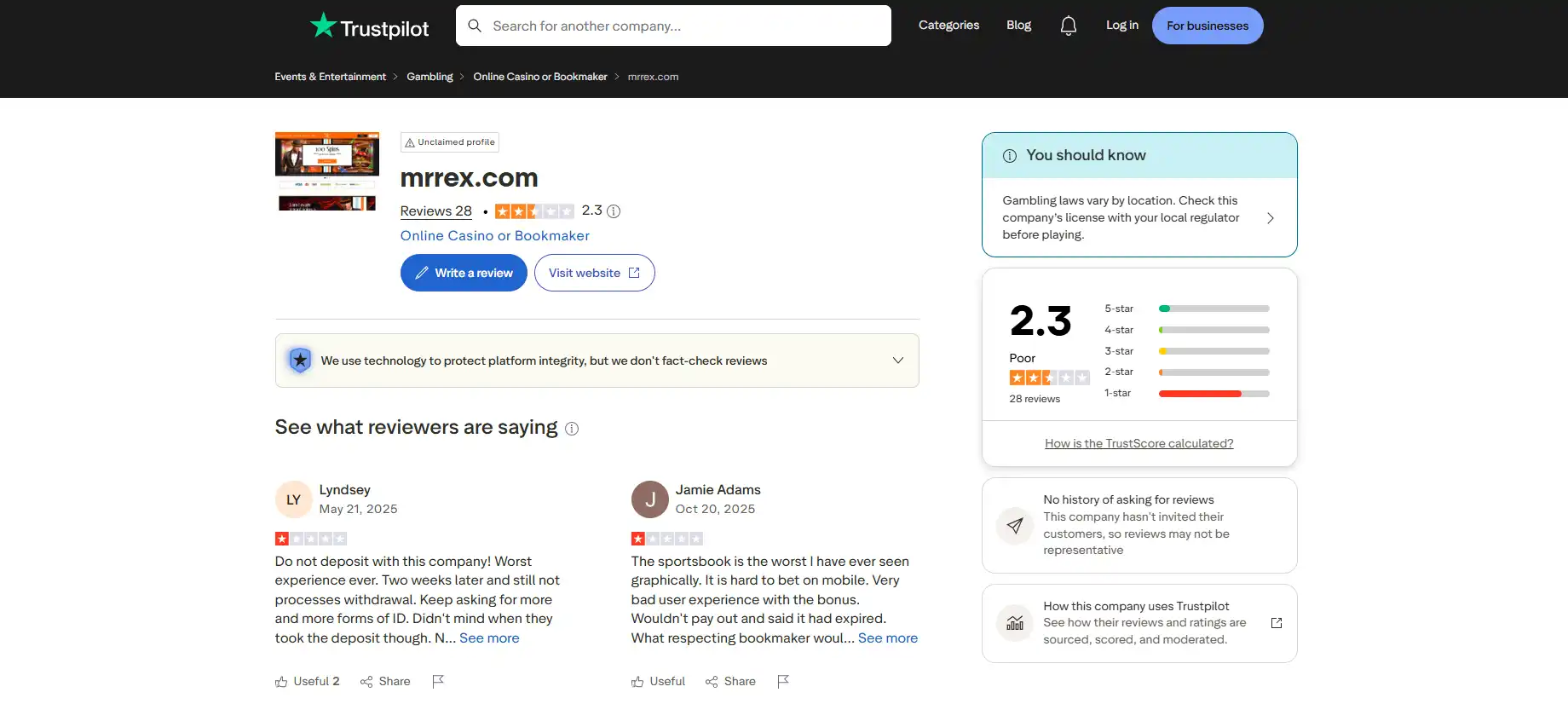Click Log in
Screen dimensions: 1568x727
click(x=1121, y=26)
